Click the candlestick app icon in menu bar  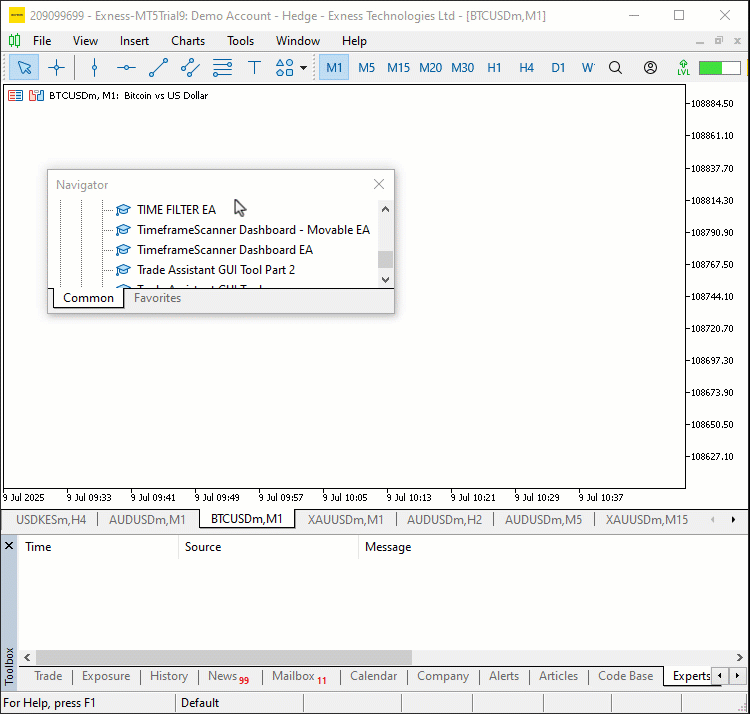click(14, 41)
